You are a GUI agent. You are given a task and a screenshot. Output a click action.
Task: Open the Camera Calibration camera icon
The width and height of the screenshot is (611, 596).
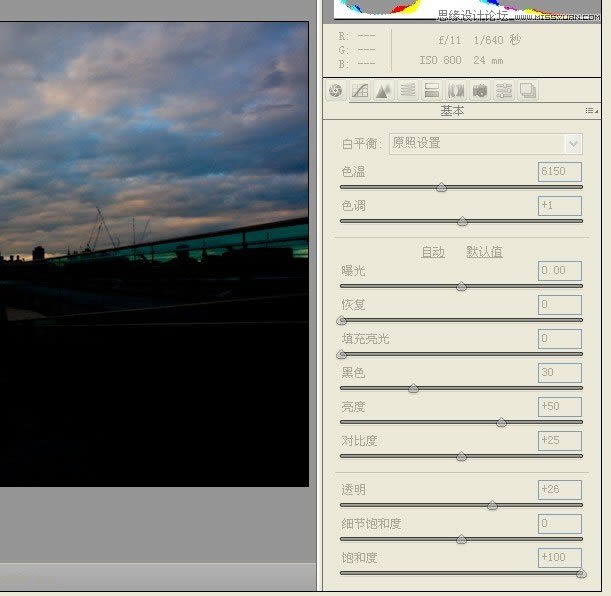(480, 91)
